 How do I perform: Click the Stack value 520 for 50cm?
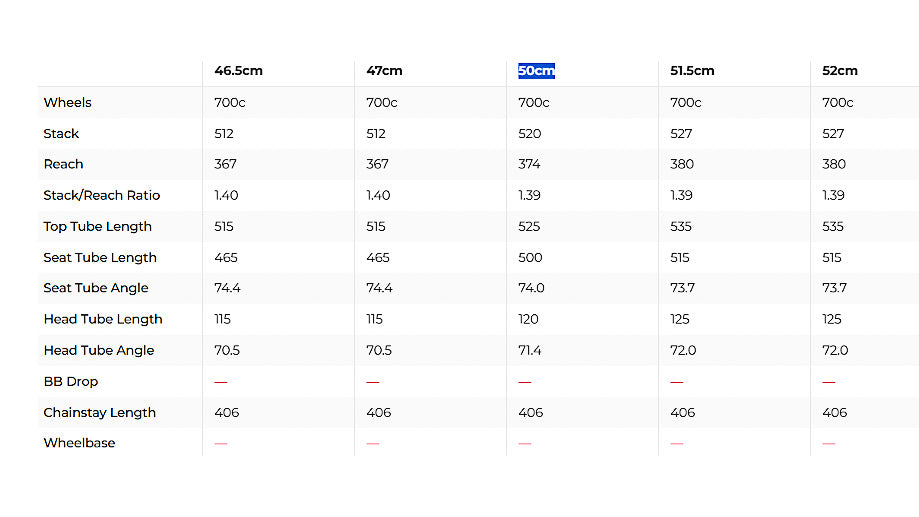(x=529, y=133)
